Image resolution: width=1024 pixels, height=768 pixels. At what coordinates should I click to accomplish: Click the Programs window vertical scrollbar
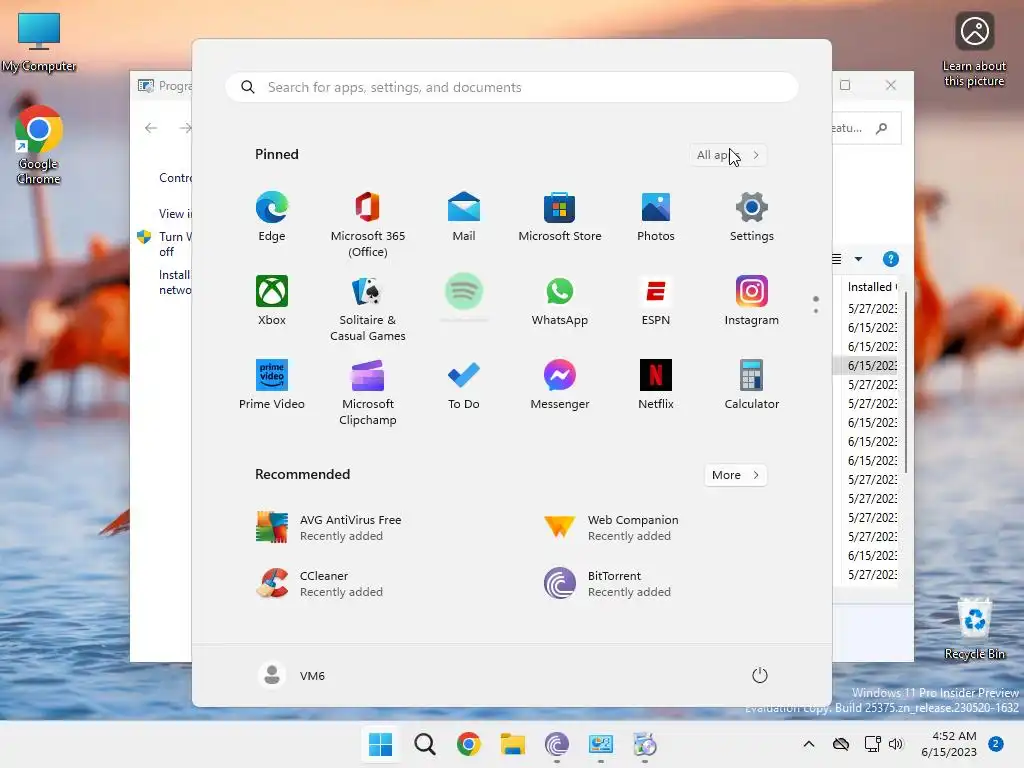point(906,382)
